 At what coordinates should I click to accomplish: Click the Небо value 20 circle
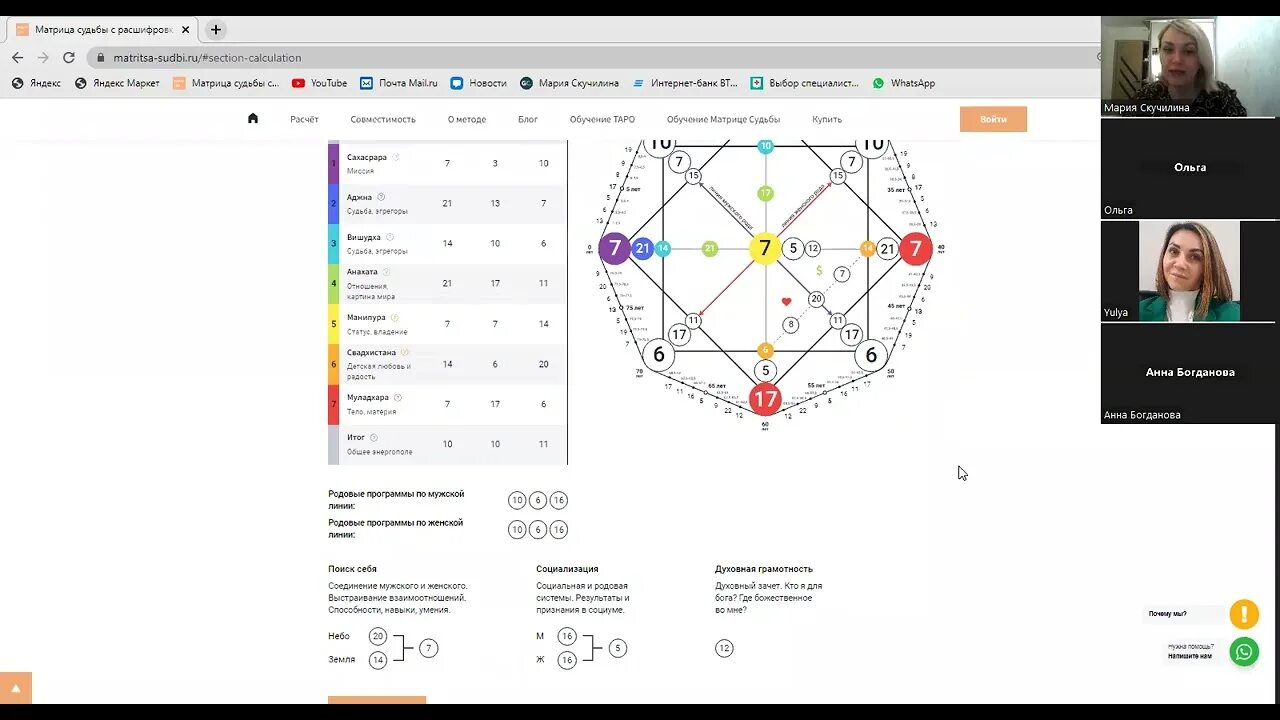(x=377, y=636)
